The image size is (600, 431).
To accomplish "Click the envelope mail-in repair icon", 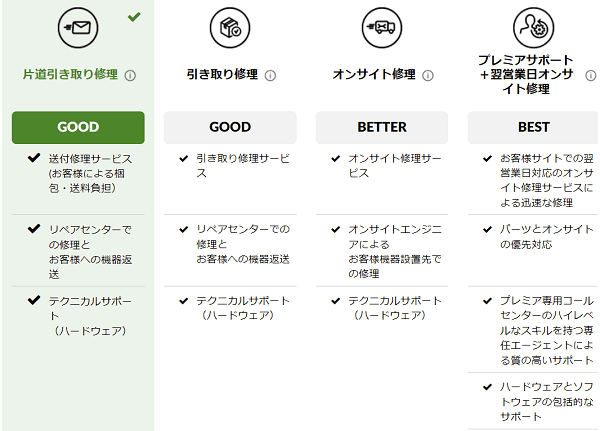I will point(78,28).
